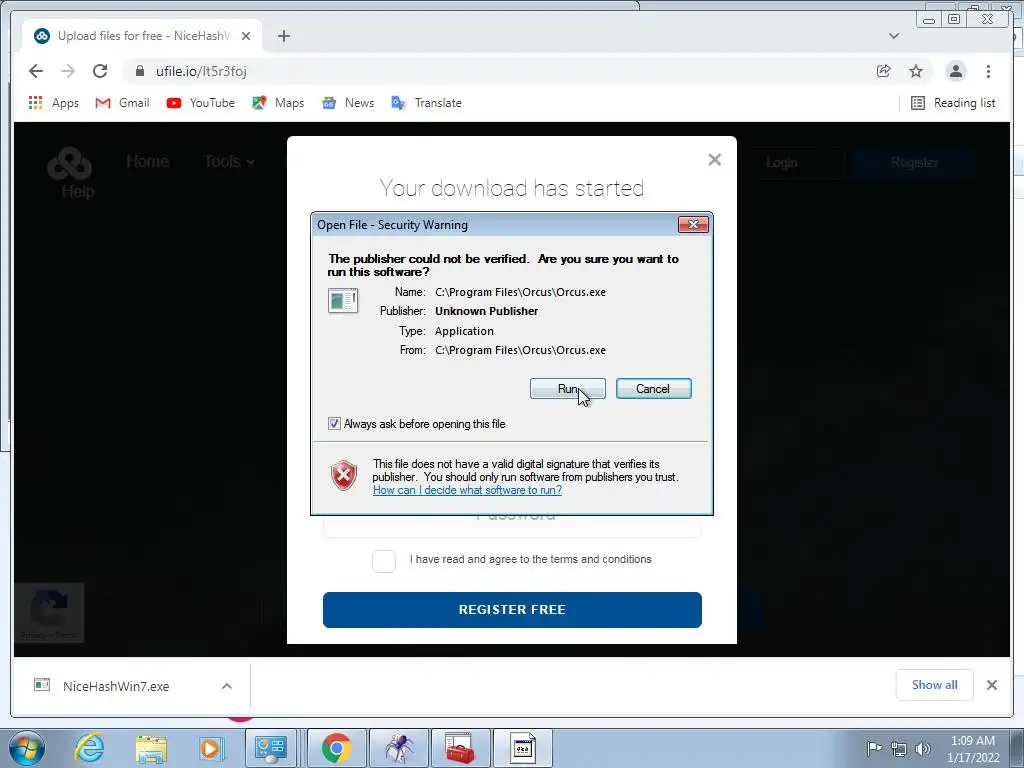The width and height of the screenshot is (1024, 768).
Task: Click the browser forward arrow
Action: [x=68, y=71]
